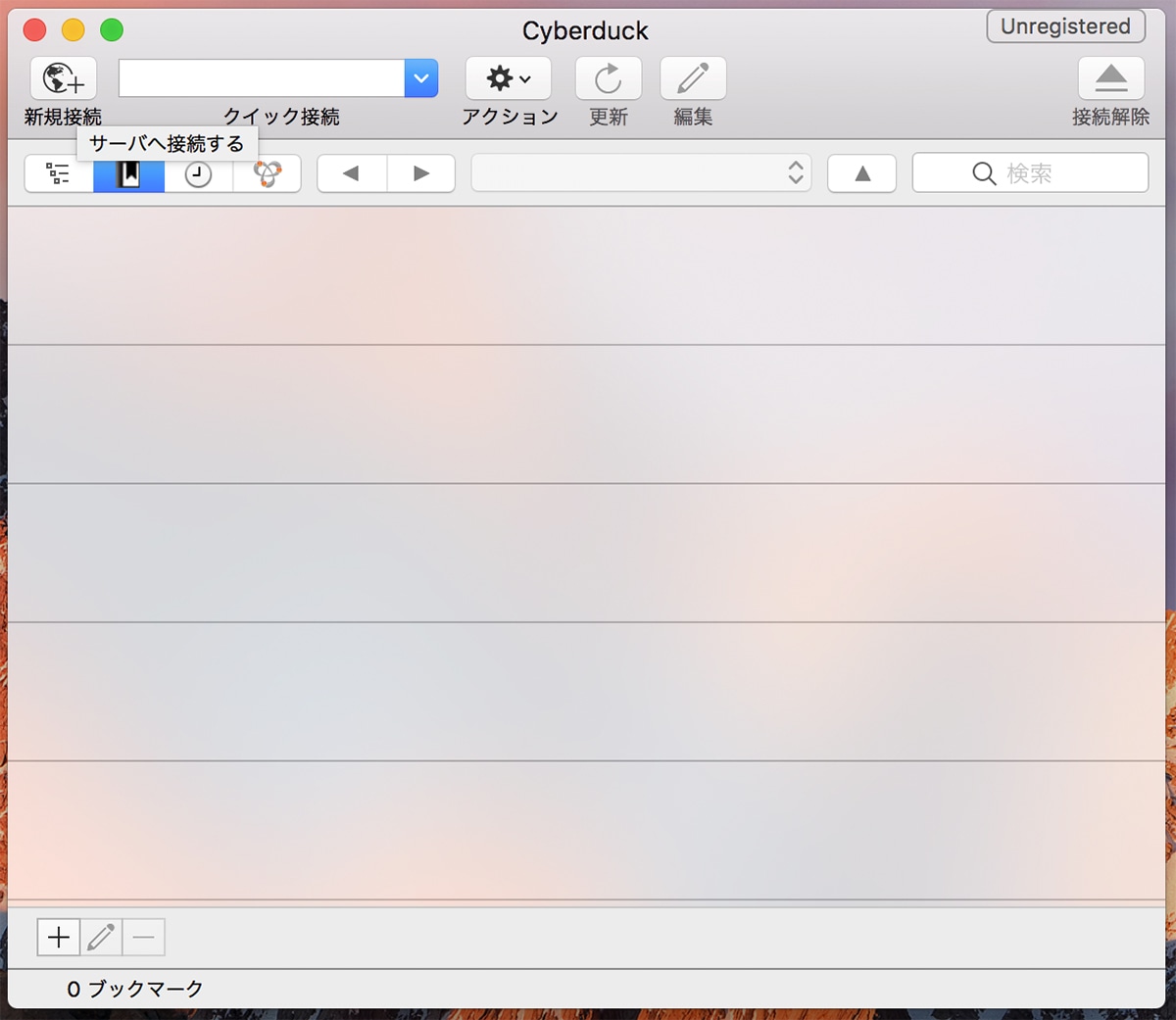
Task: Show the Bonjour services view
Action: pyautogui.click(x=268, y=173)
